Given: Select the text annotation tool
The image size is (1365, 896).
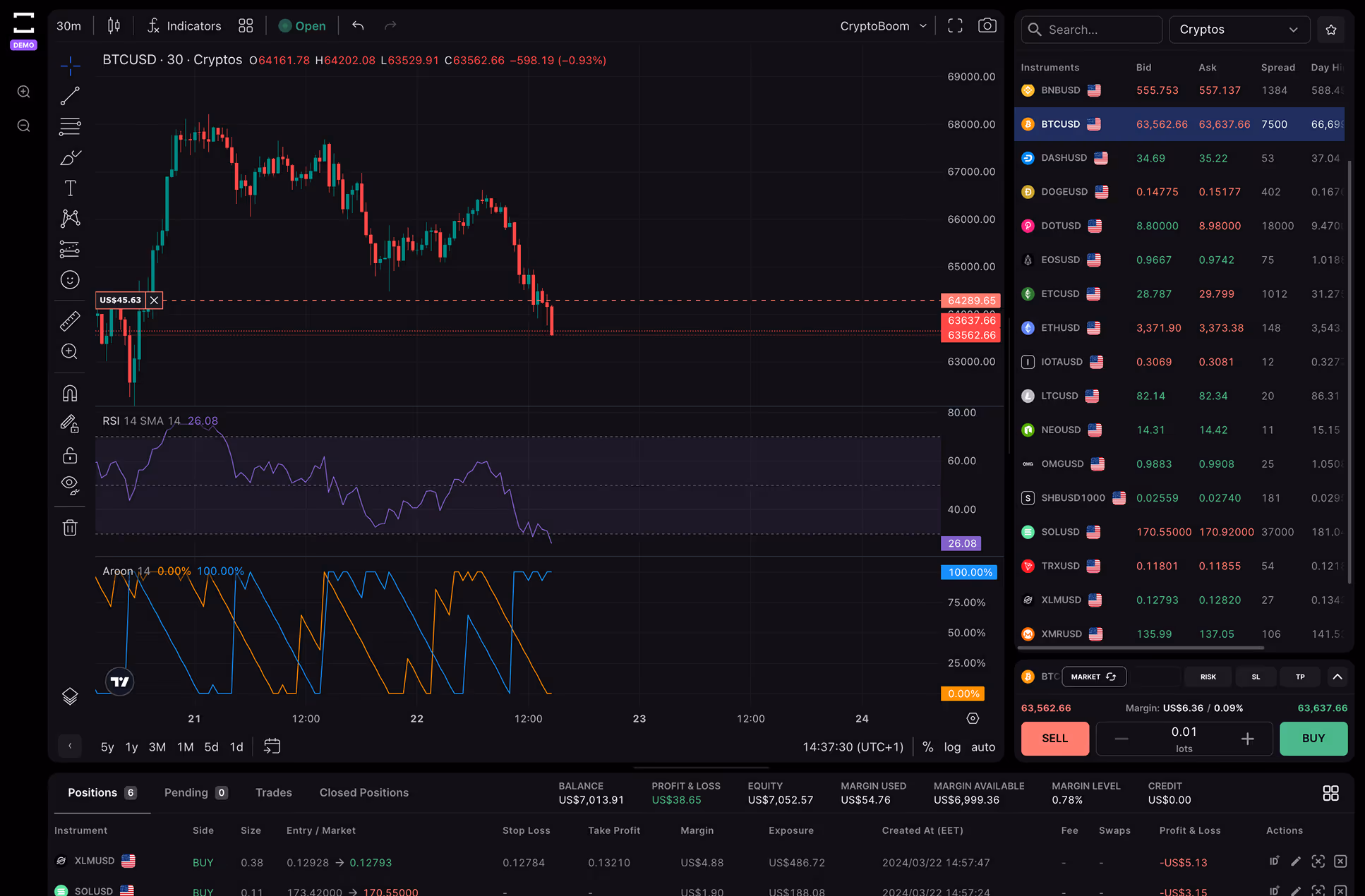Looking at the screenshot, I should pyautogui.click(x=70, y=188).
